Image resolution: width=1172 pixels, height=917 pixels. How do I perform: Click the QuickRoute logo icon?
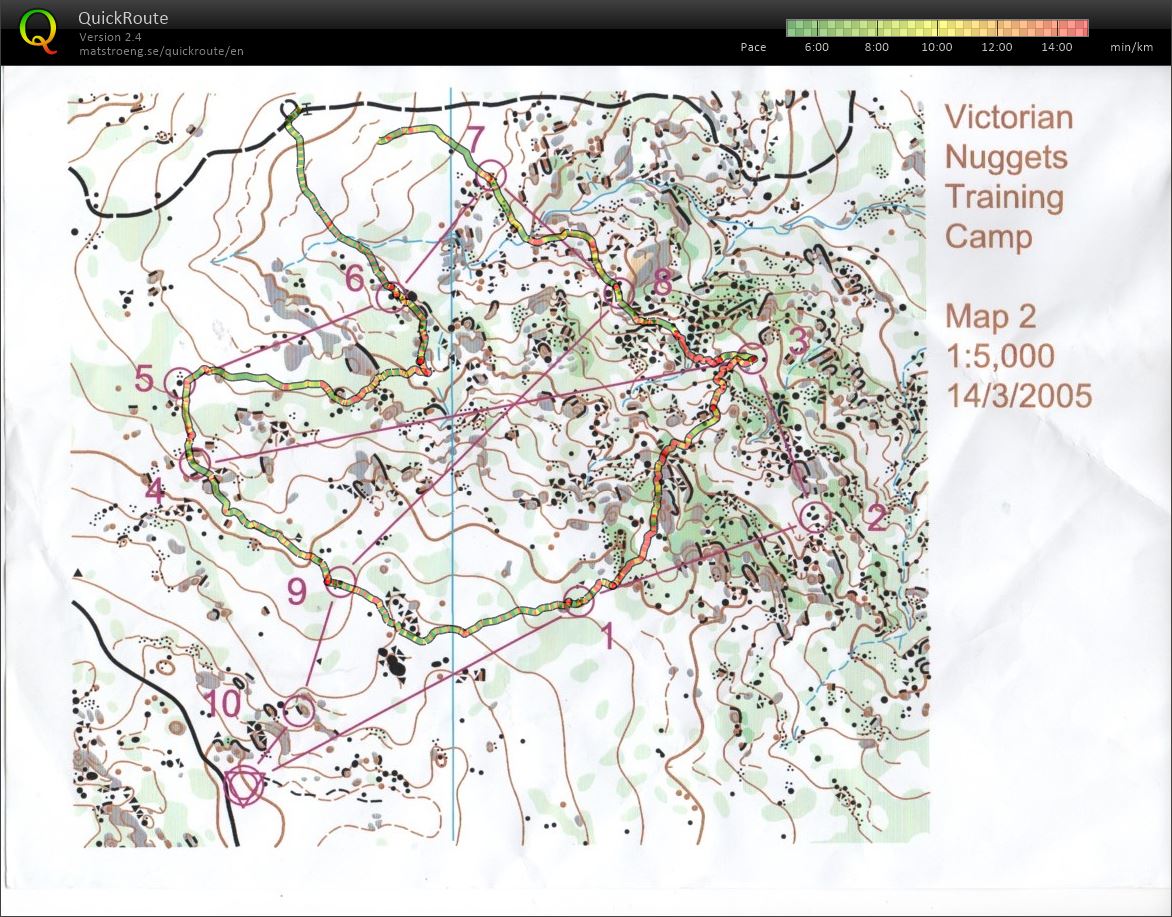(38, 30)
